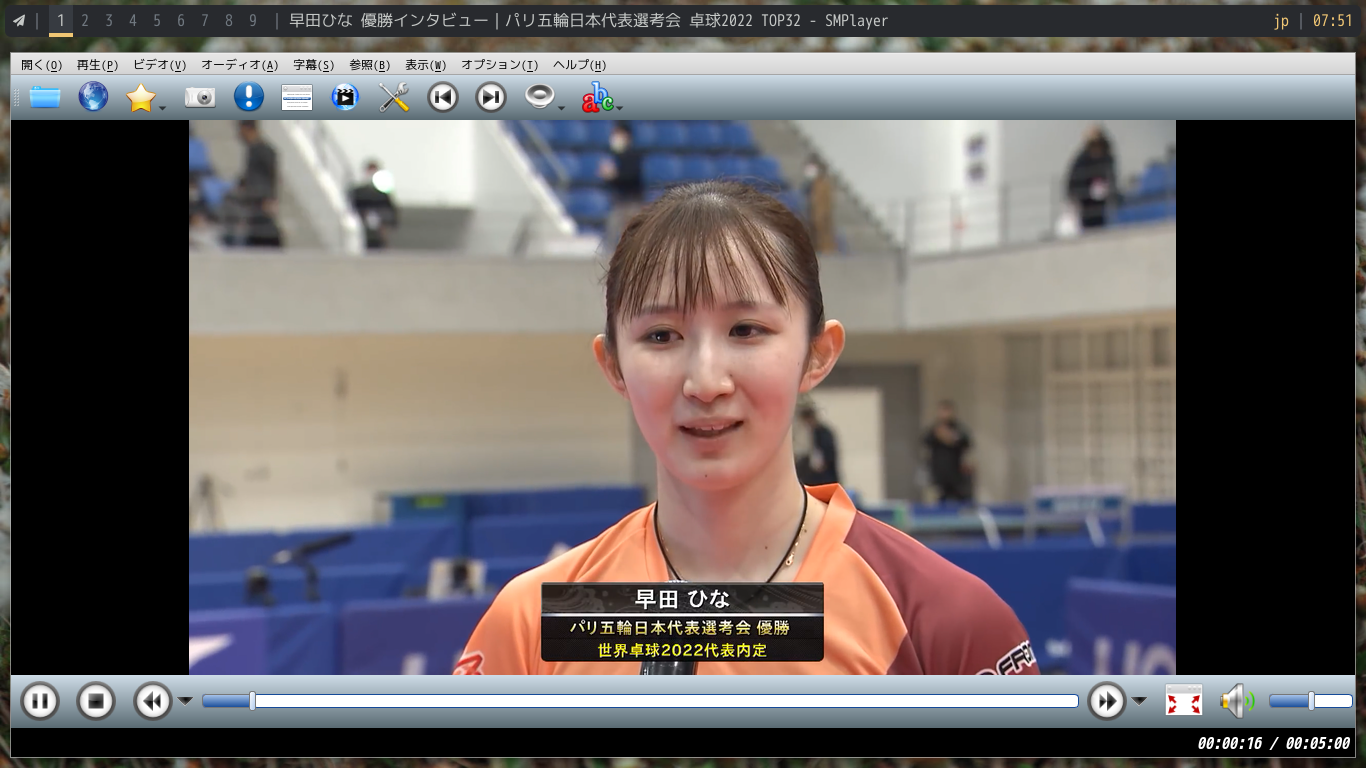Jump to previous track in toolbar
This screenshot has width=1366, height=768.
pos(442,97)
